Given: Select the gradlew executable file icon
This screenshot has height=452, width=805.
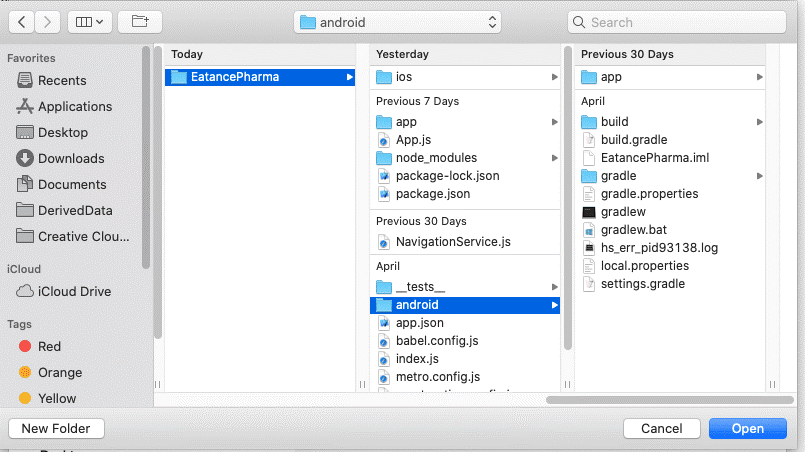Looking at the screenshot, I should click(589, 212).
